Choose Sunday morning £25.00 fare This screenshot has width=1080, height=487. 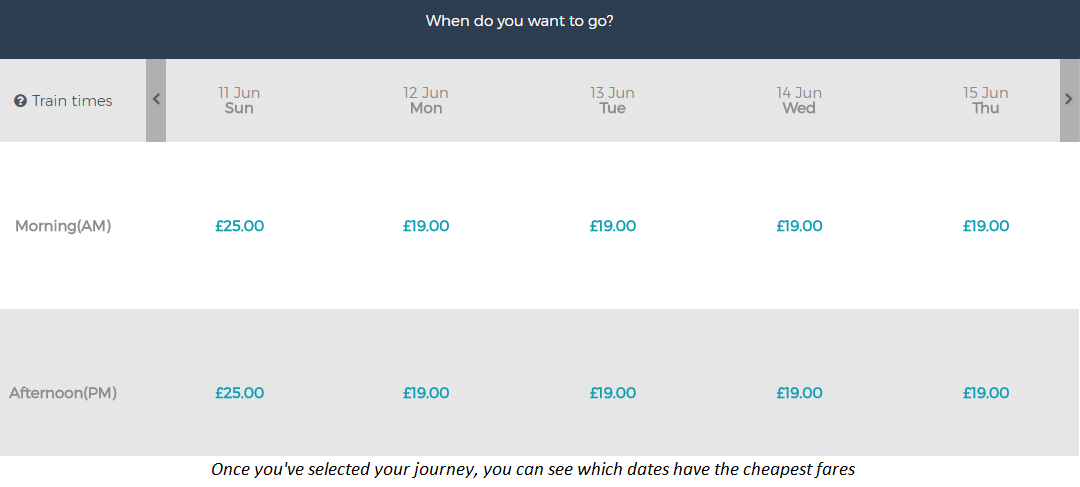[239, 226]
